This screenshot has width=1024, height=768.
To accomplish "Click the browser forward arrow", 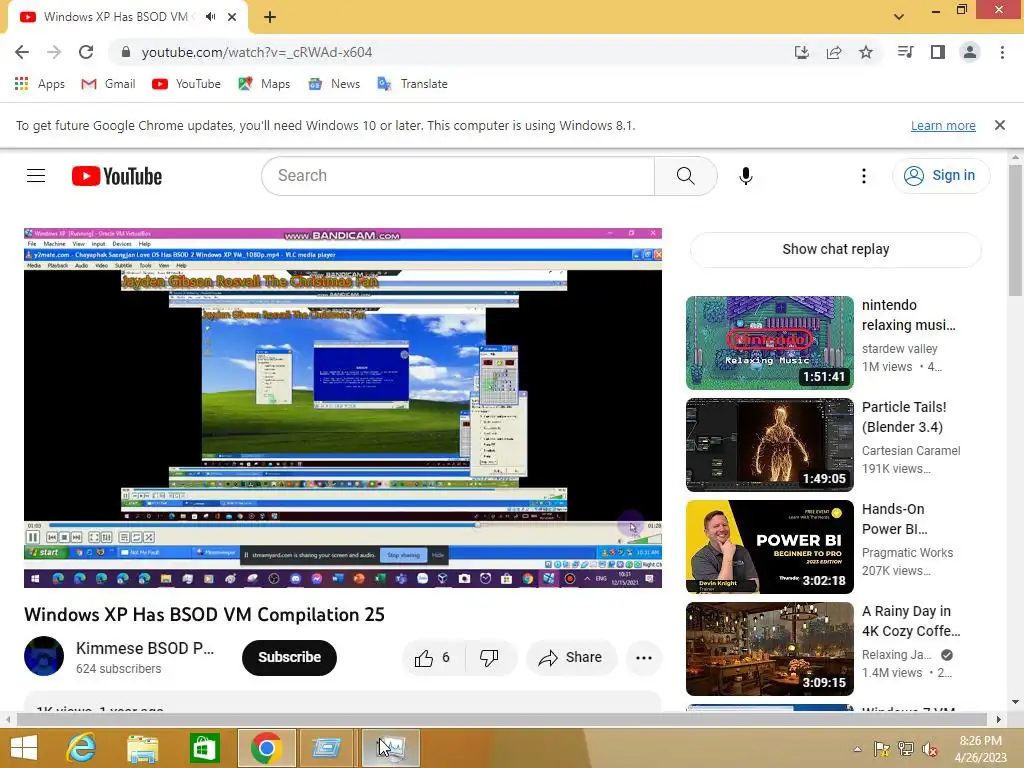I will tap(54, 52).
